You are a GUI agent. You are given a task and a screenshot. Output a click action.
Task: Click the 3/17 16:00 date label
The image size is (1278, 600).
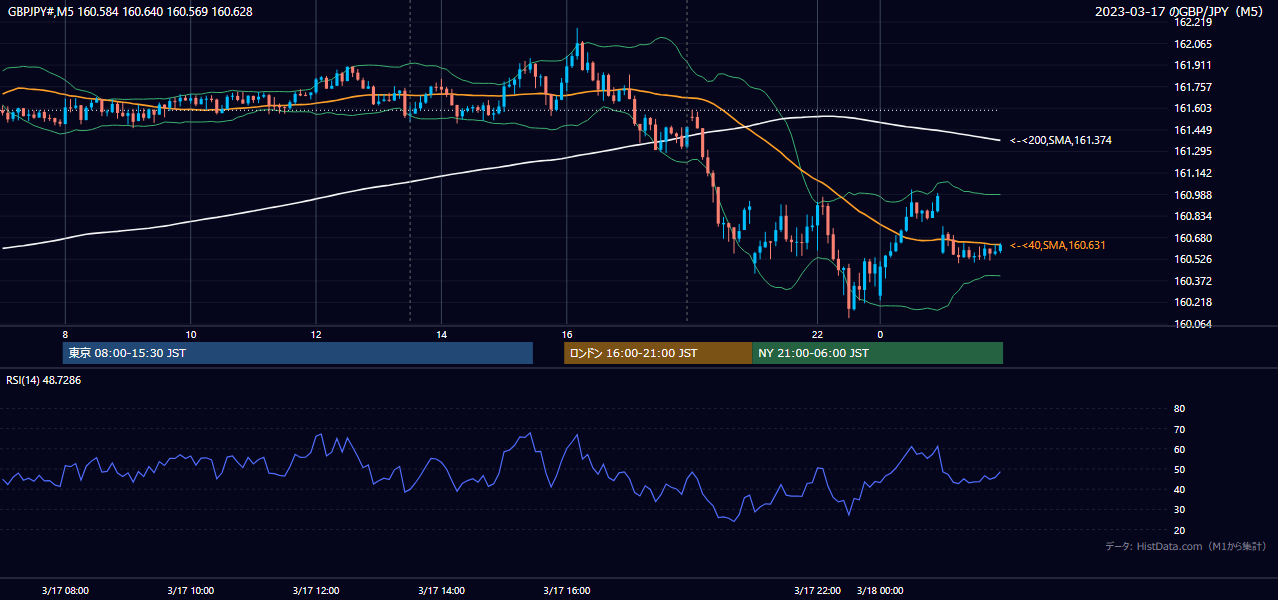[x=567, y=590]
